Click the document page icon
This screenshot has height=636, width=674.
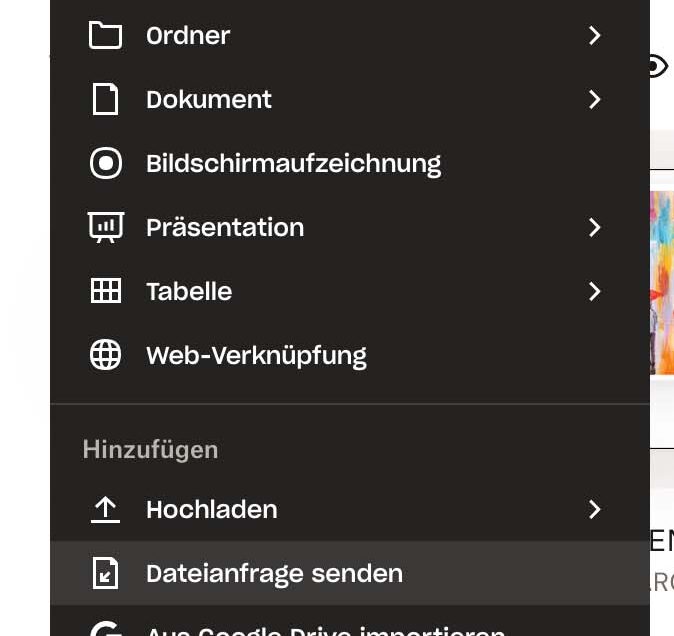[105, 100]
